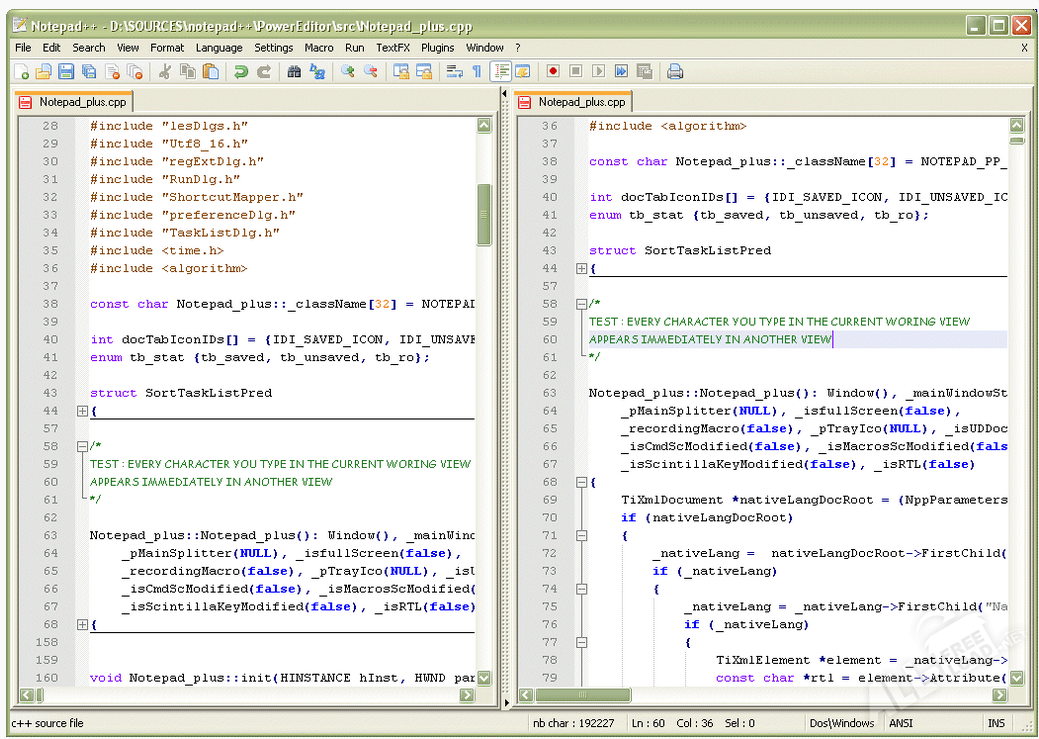
Task: Click the Cut scissors icon
Action: (x=165, y=71)
